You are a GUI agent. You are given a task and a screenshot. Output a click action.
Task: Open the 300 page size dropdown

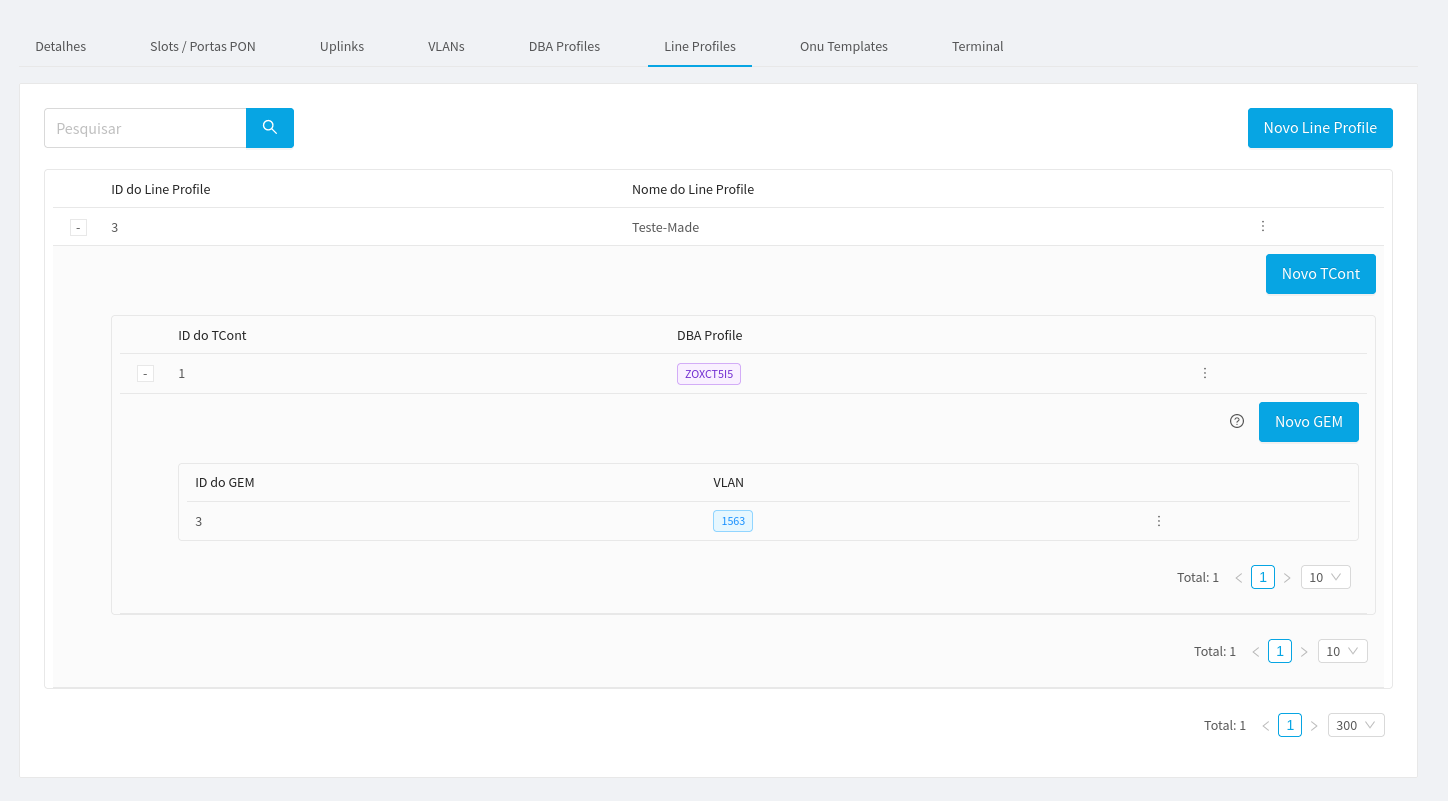click(x=1356, y=725)
